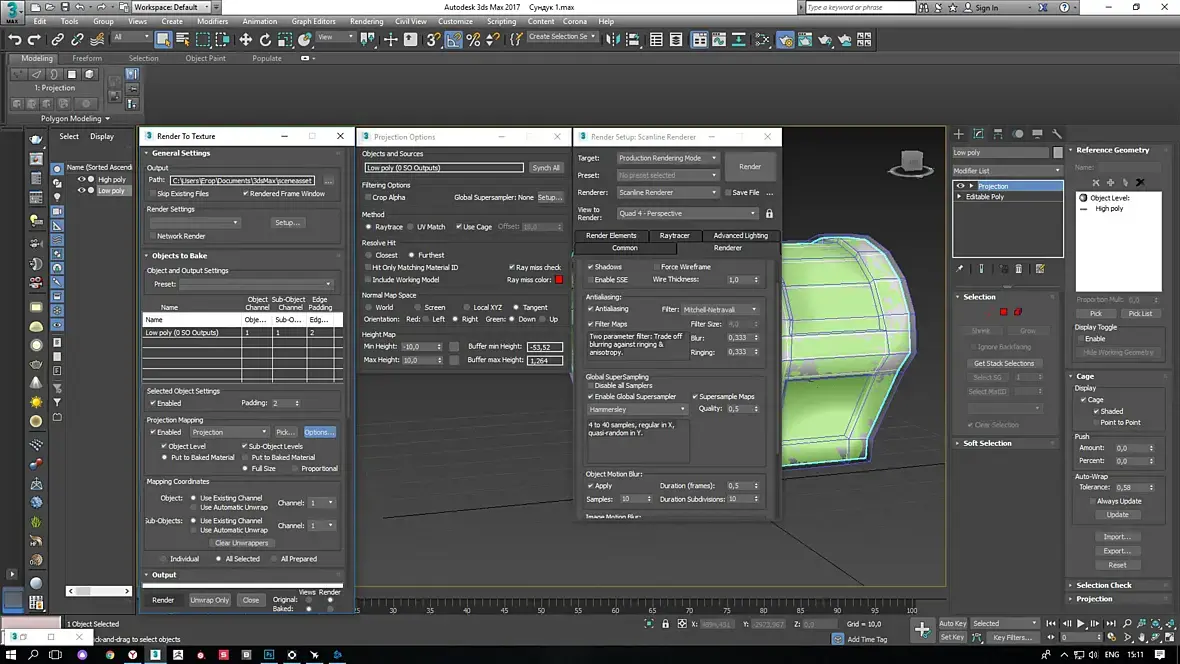
Task: Remove modifier with trash icon
Action: (x=1019, y=269)
